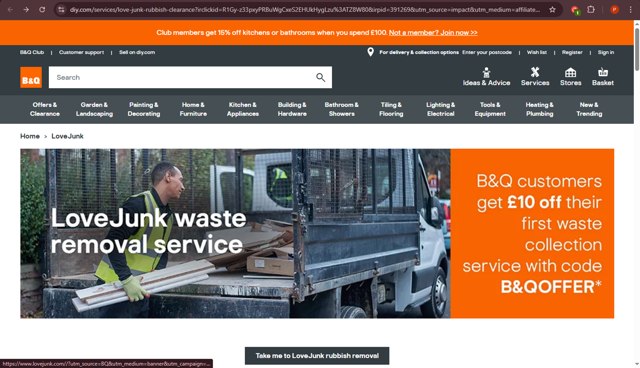Image resolution: width=640 pixels, height=368 pixels.
Task: Click 'Not a member? Join now' link
Action: 433,33
